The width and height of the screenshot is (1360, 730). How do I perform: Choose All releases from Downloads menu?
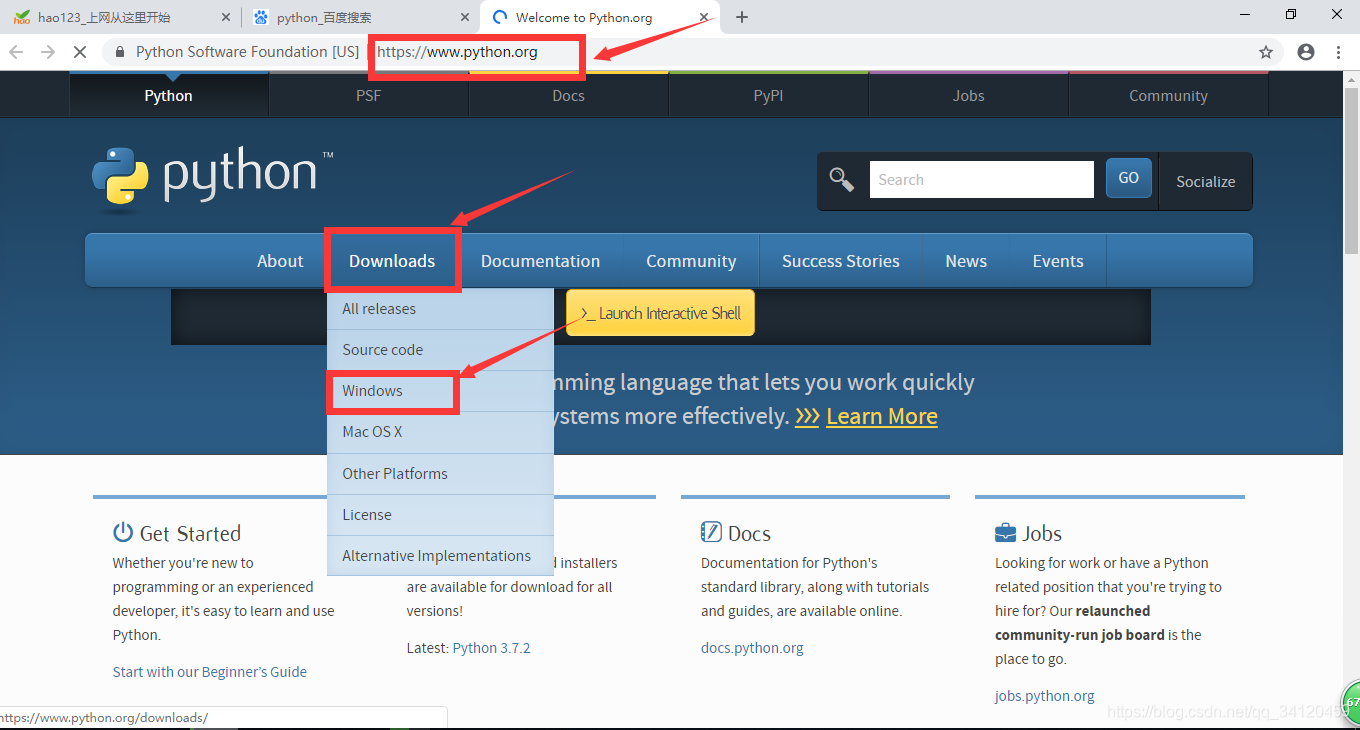coord(440,309)
